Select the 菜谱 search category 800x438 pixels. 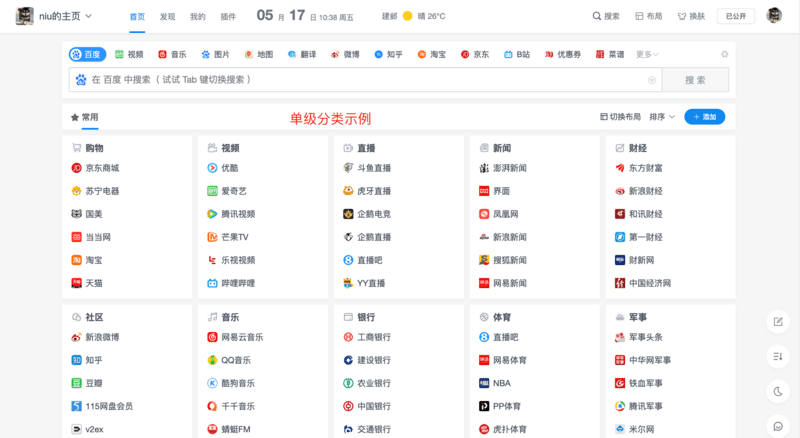click(610, 55)
